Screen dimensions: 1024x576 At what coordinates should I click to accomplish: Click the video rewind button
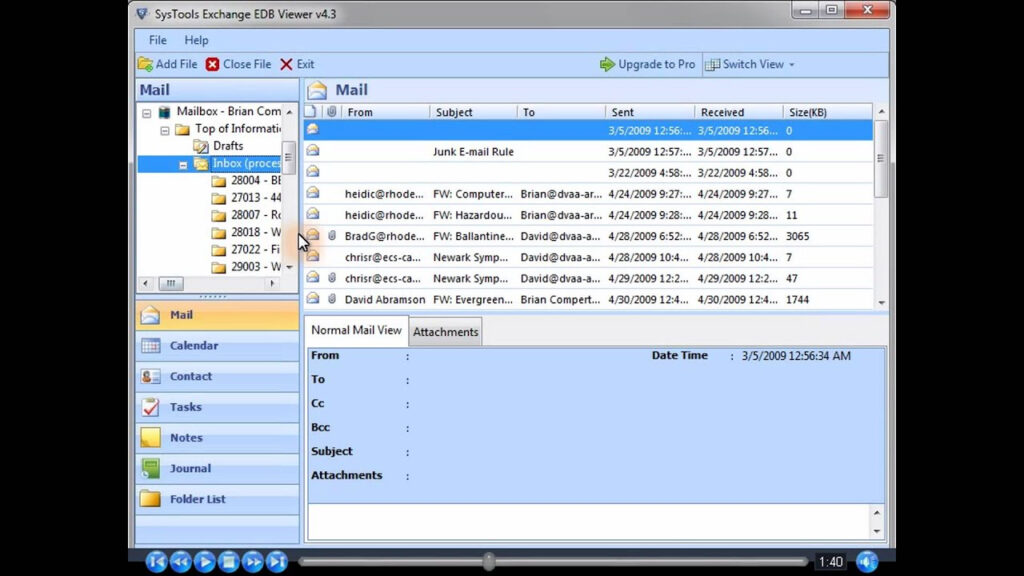click(180, 562)
